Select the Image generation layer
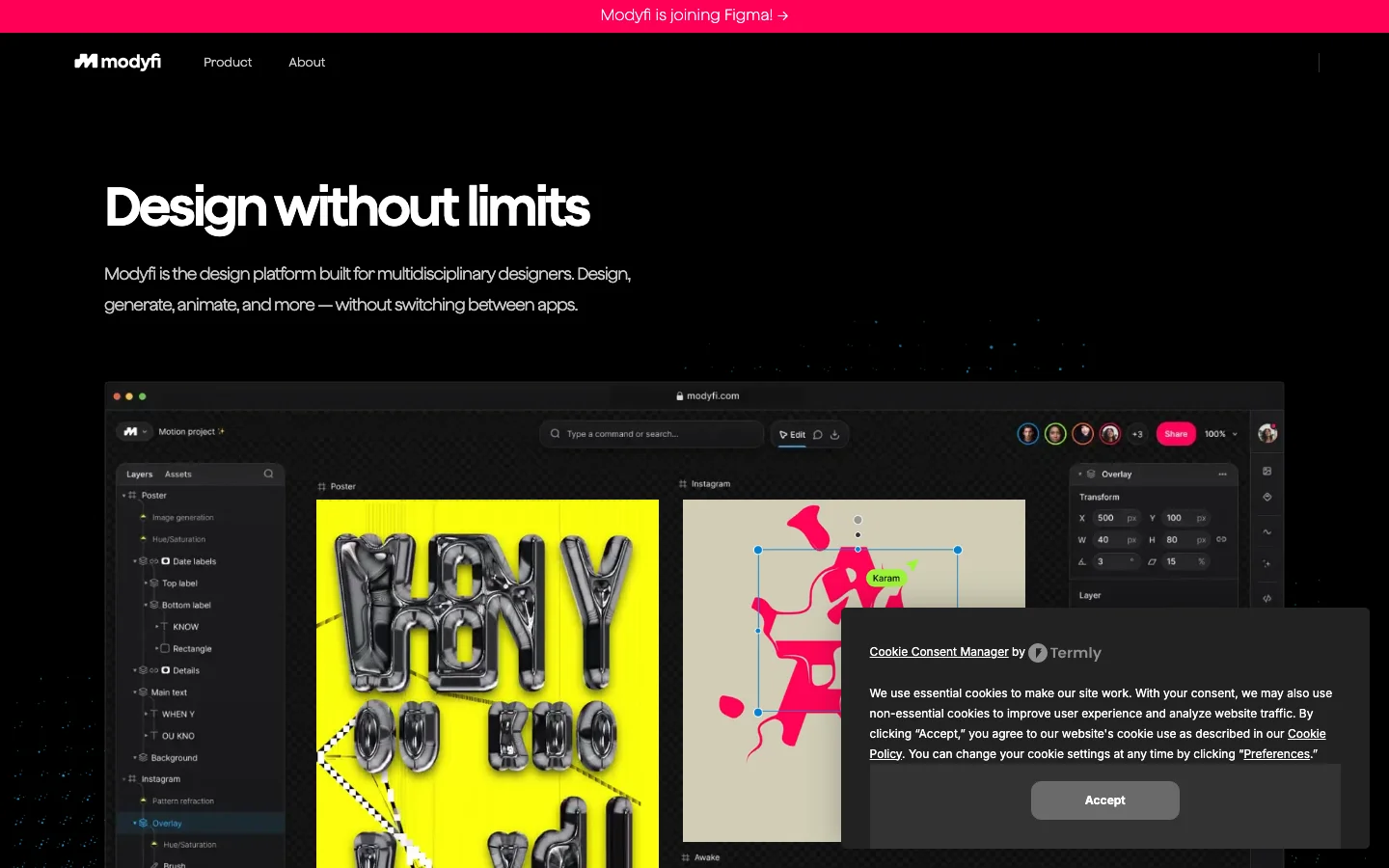1389x868 pixels. pos(182,518)
